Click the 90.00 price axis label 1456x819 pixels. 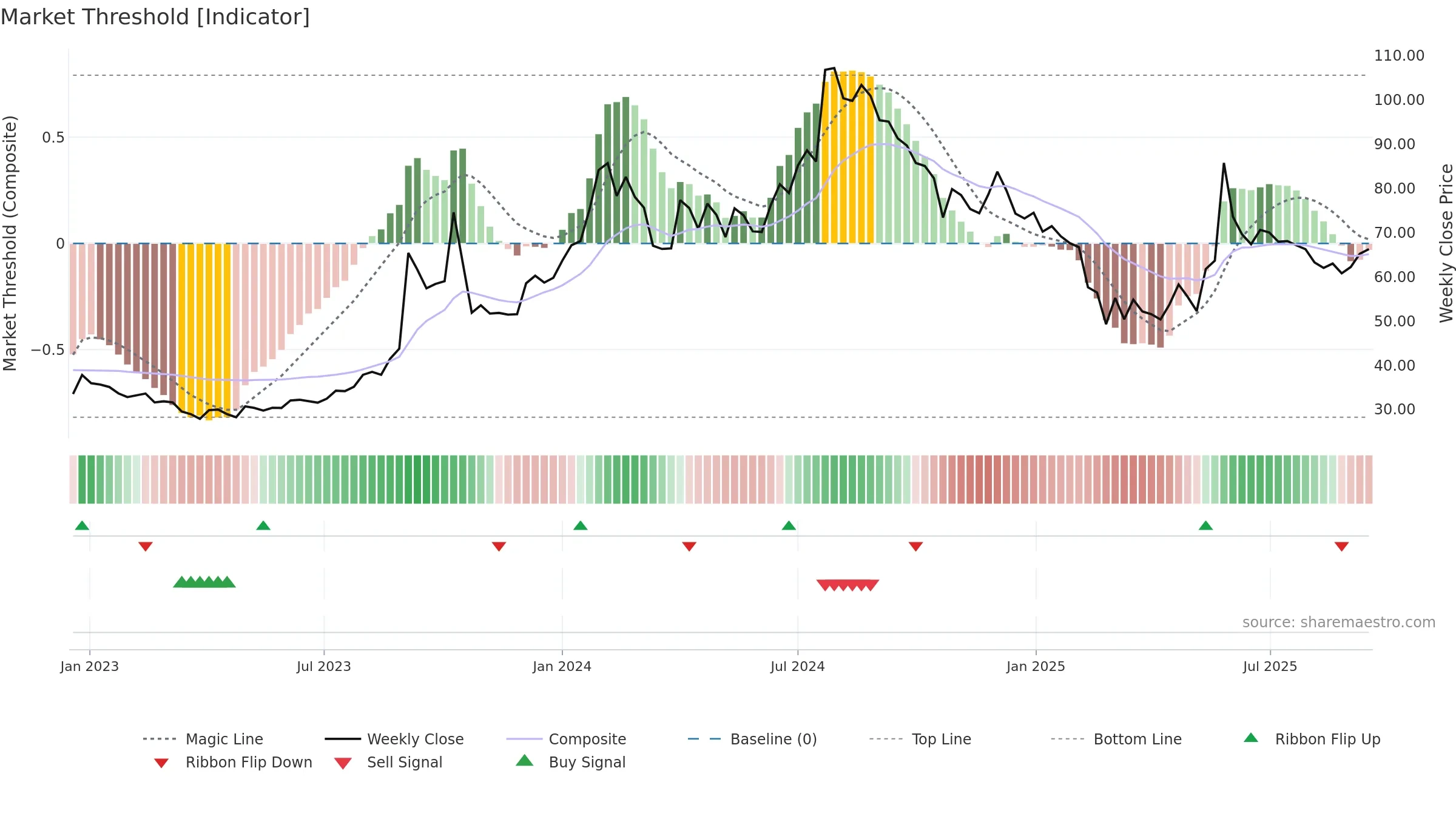pyautogui.click(x=1395, y=144)
